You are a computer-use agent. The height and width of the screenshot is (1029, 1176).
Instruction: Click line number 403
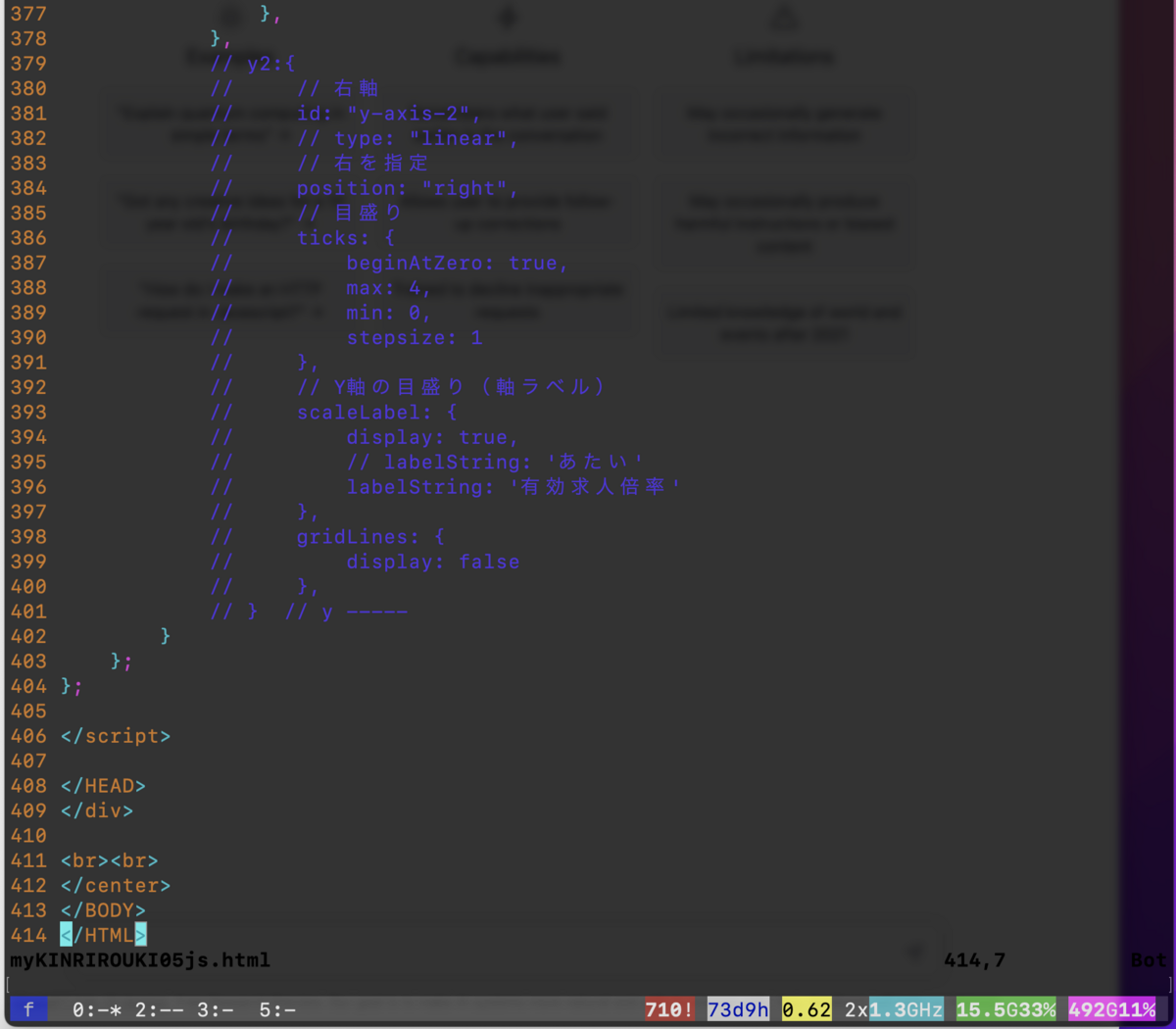click(x=28, y=661)
